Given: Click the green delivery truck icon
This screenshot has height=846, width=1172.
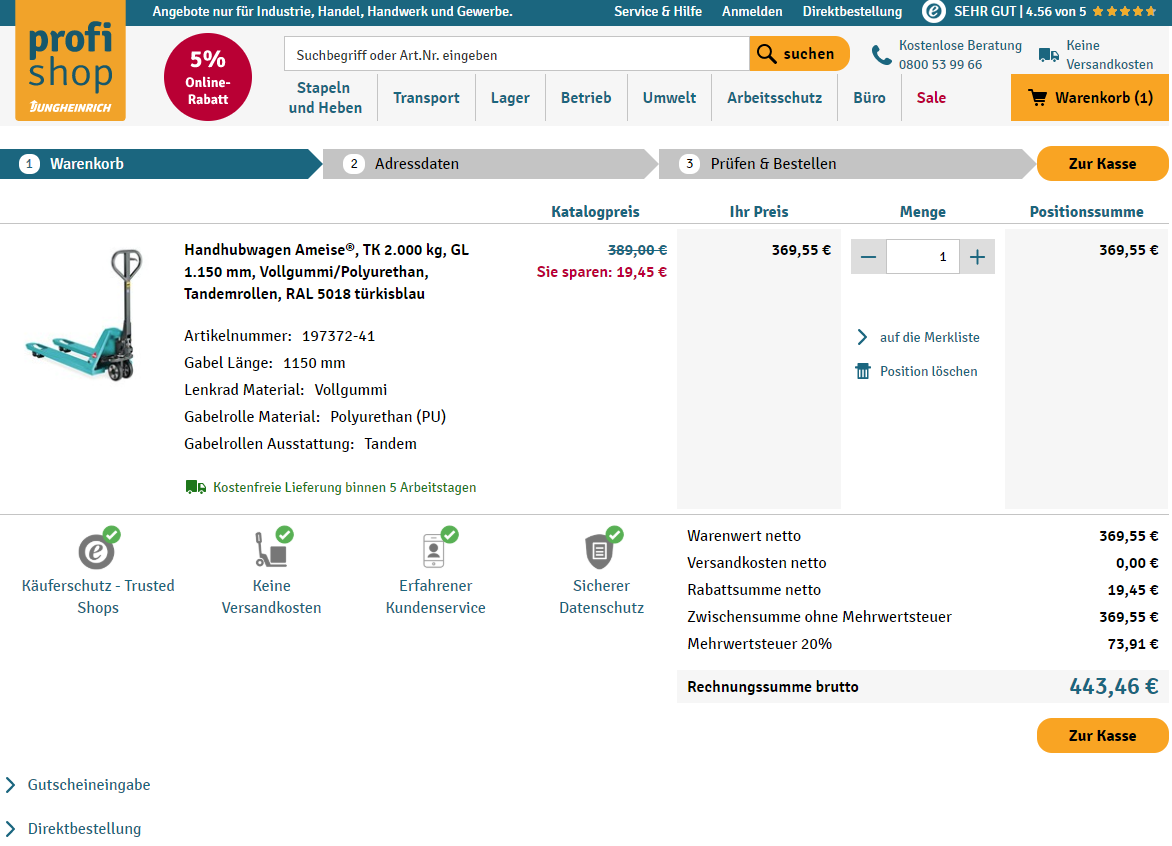Looking at the screenshot, I should (x=196, y=487).
